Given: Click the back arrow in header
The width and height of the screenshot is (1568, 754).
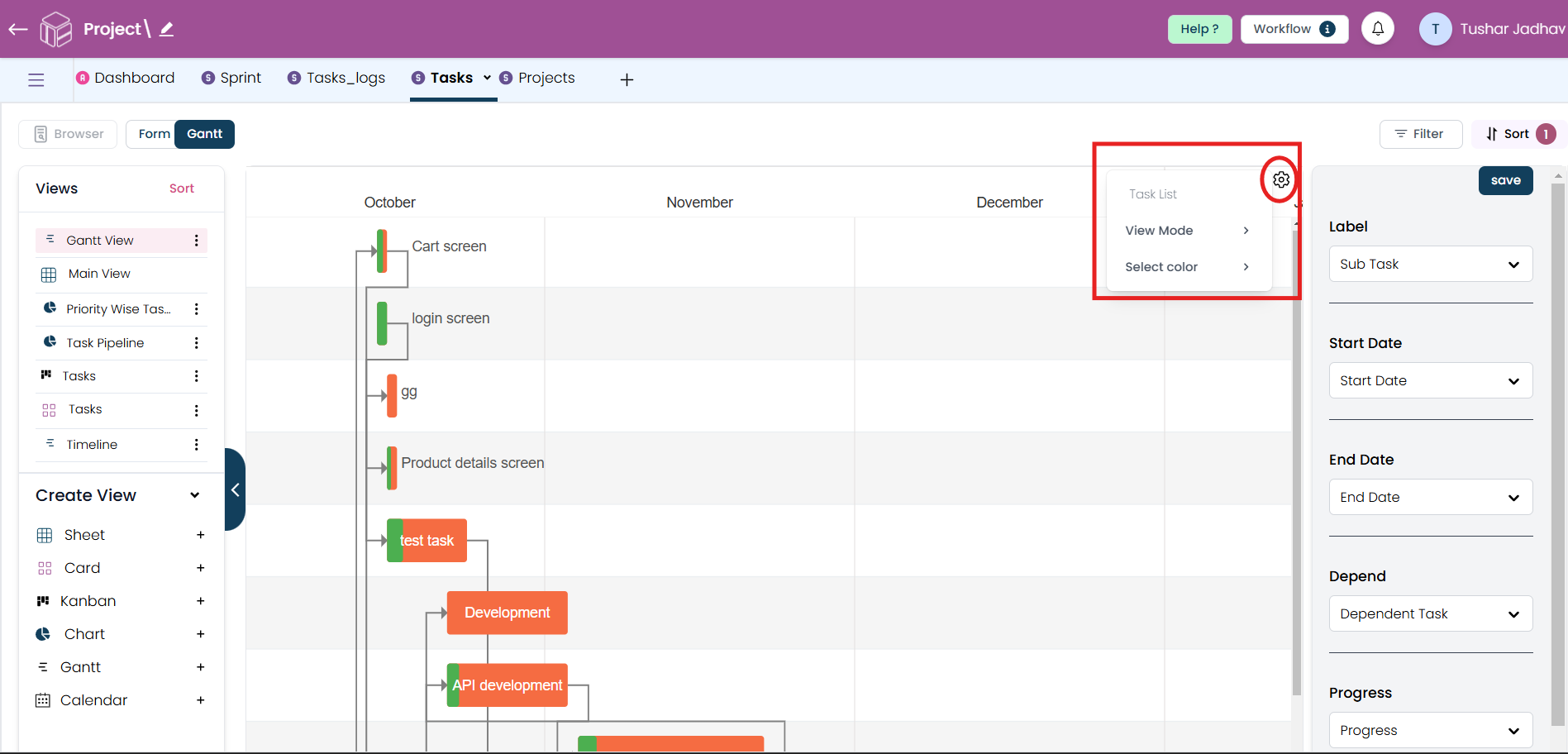Looking at the screenshot, I should (x=18, y=30).
